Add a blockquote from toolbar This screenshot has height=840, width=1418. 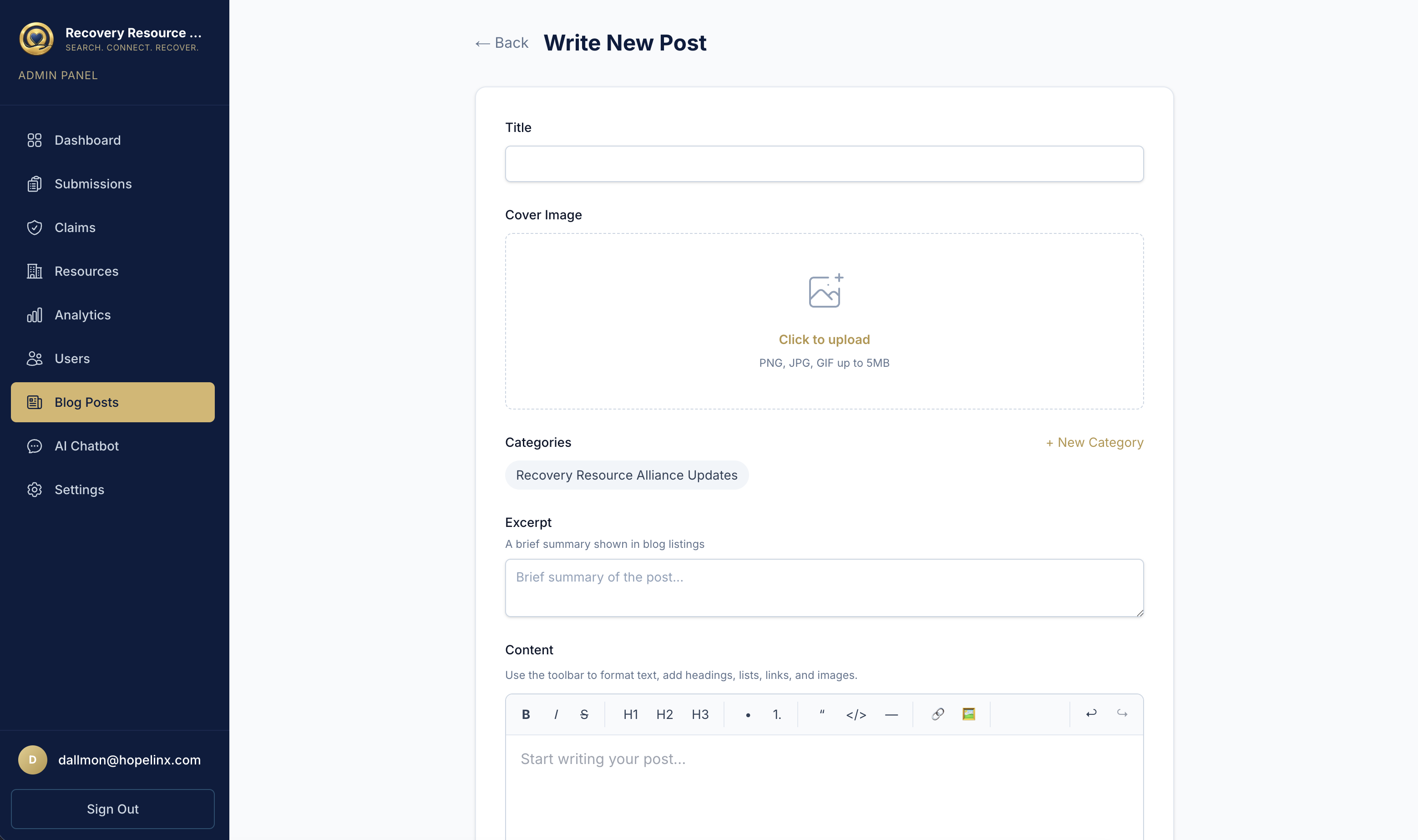pos(822,714)
